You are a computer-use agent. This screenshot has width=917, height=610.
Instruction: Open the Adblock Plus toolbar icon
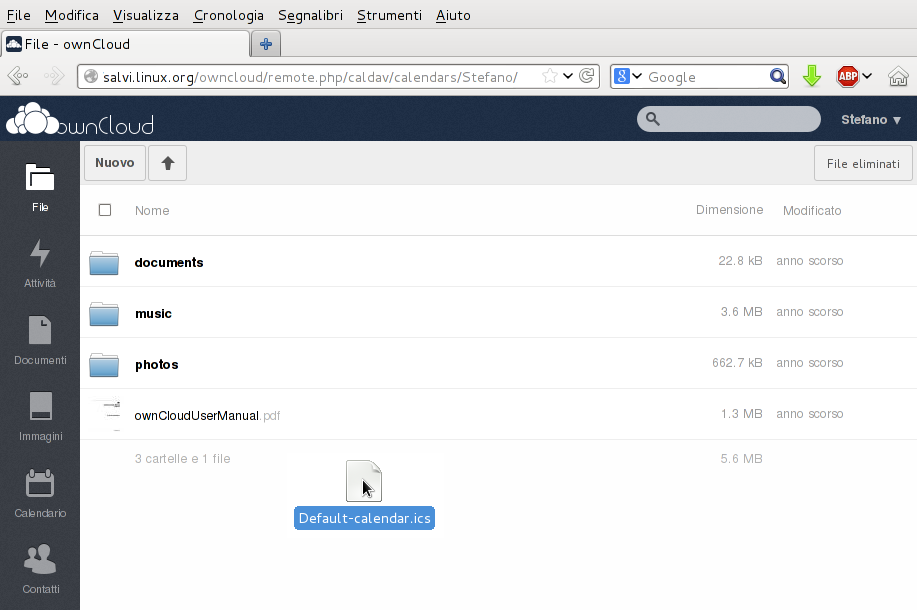(x=847, y=76)
